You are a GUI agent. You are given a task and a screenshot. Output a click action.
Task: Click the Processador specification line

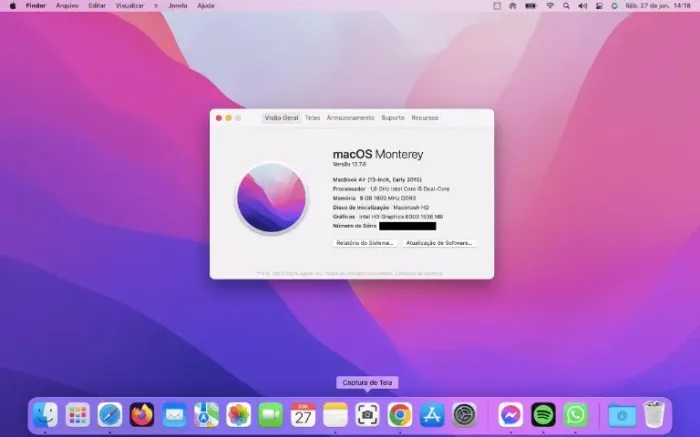click(391, 189)
